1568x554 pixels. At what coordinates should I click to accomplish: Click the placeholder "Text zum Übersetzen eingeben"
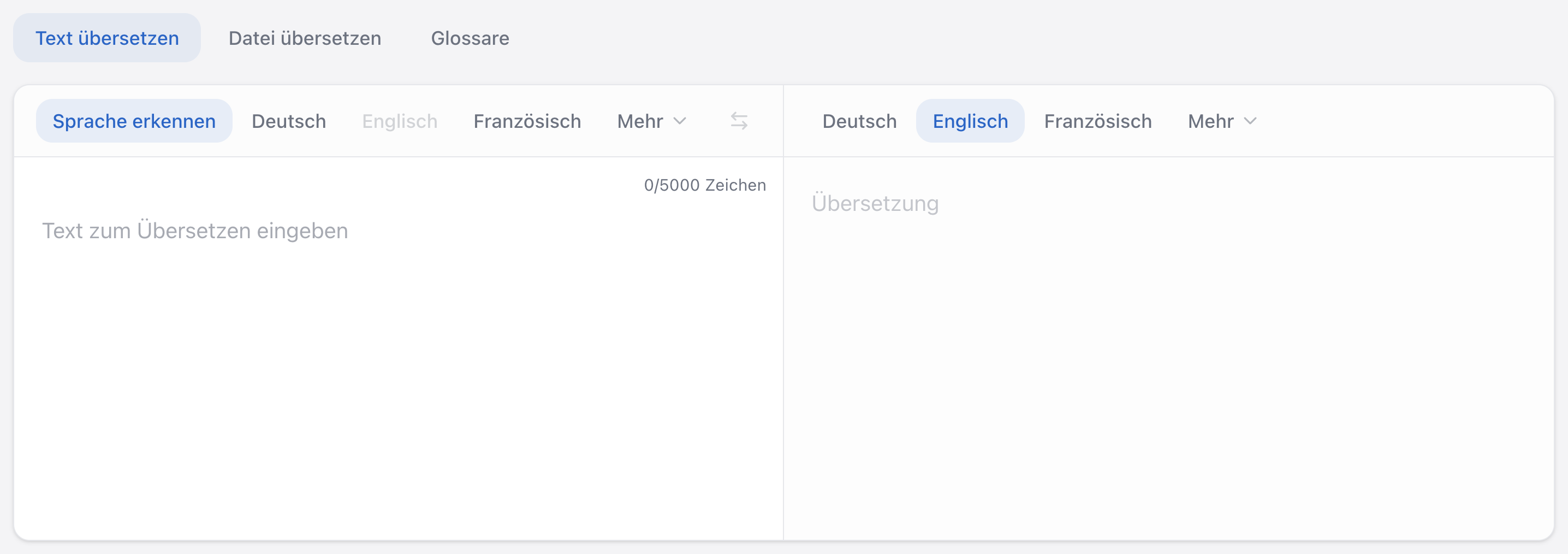(195, 231)
